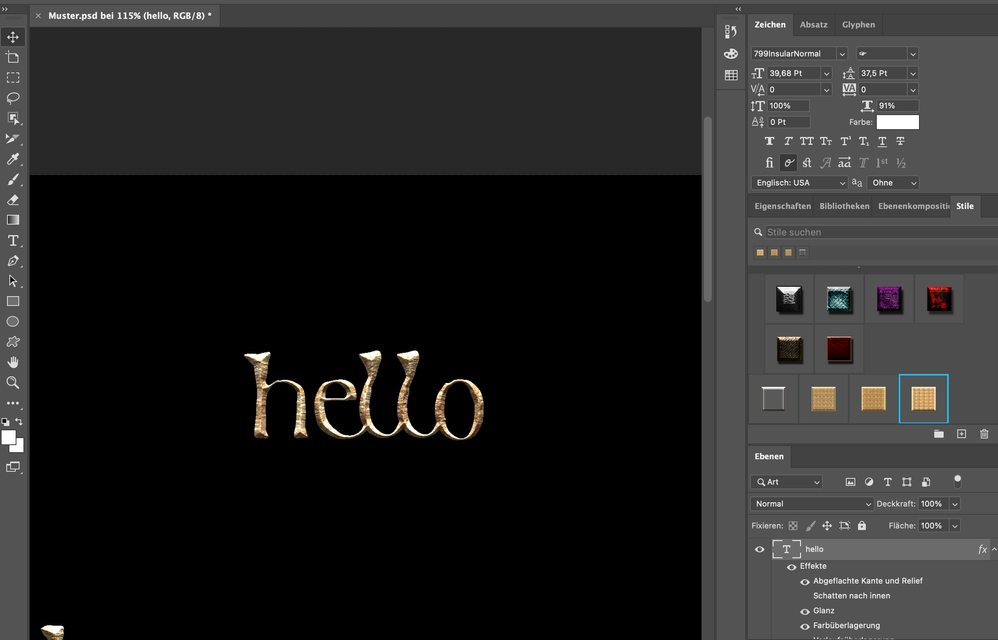Pick the Hand tool
998x640 pixels.
point(13,362)
